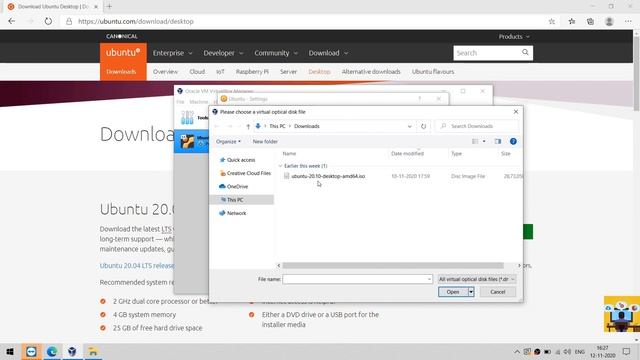Viewport: 640px width, 360px height.
Task: Collapse the Earlier this week group
Action: click(x=280, y=166)
